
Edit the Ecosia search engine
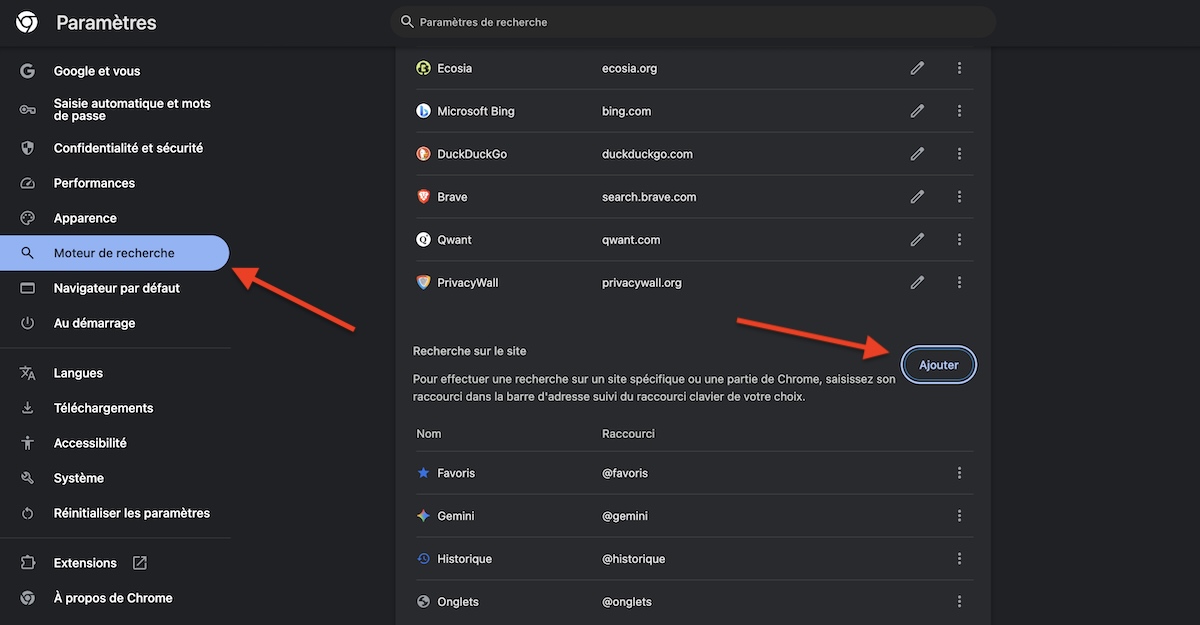pos(917,68)
